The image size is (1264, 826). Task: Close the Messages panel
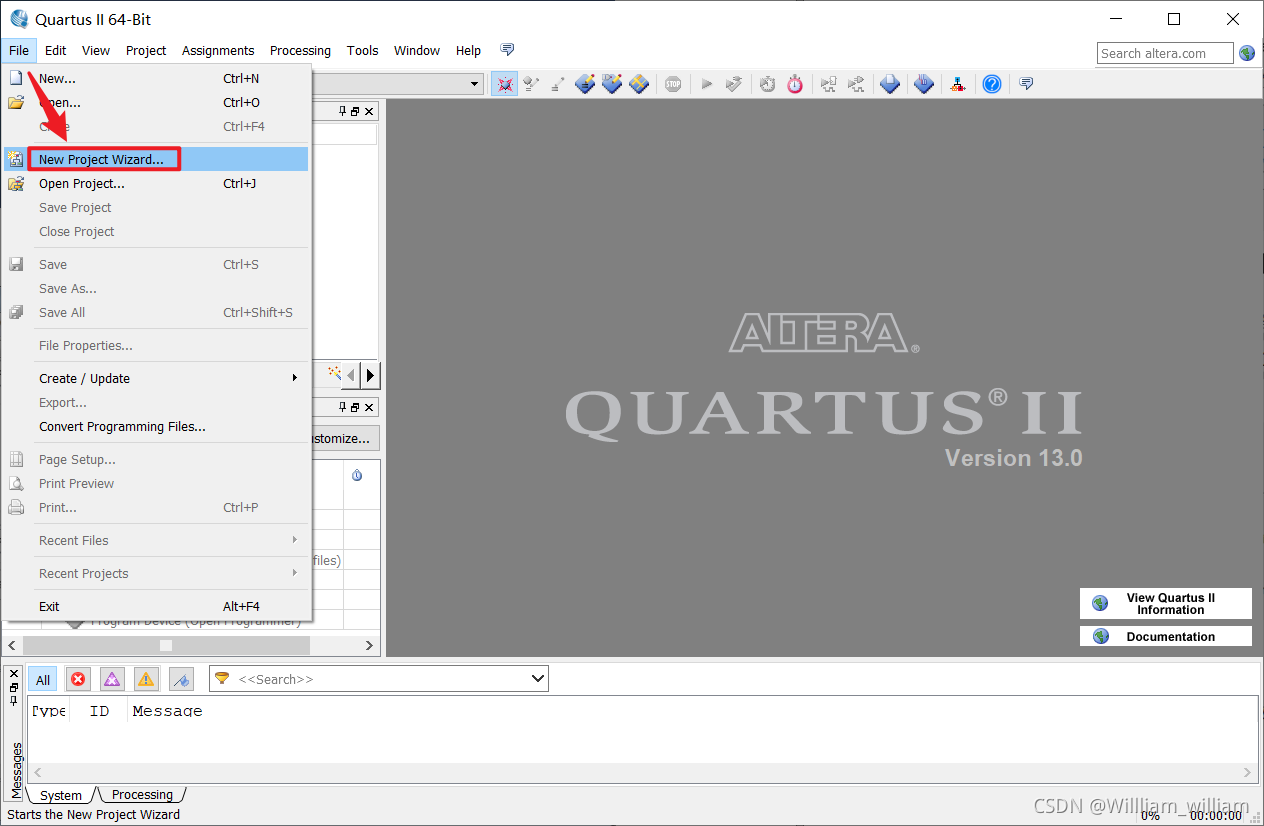pos(14,673)
